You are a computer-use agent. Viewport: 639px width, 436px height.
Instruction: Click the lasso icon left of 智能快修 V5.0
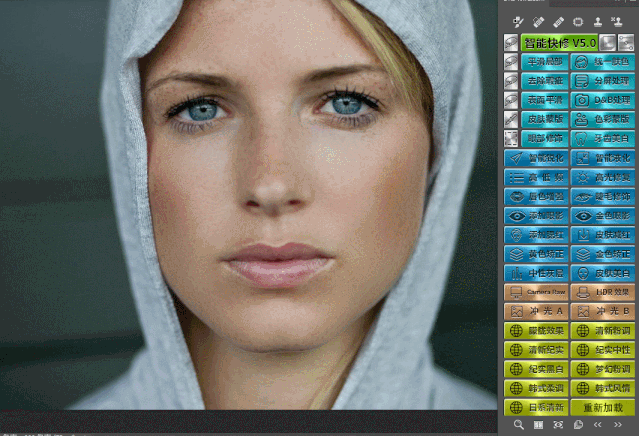[511, 42]
